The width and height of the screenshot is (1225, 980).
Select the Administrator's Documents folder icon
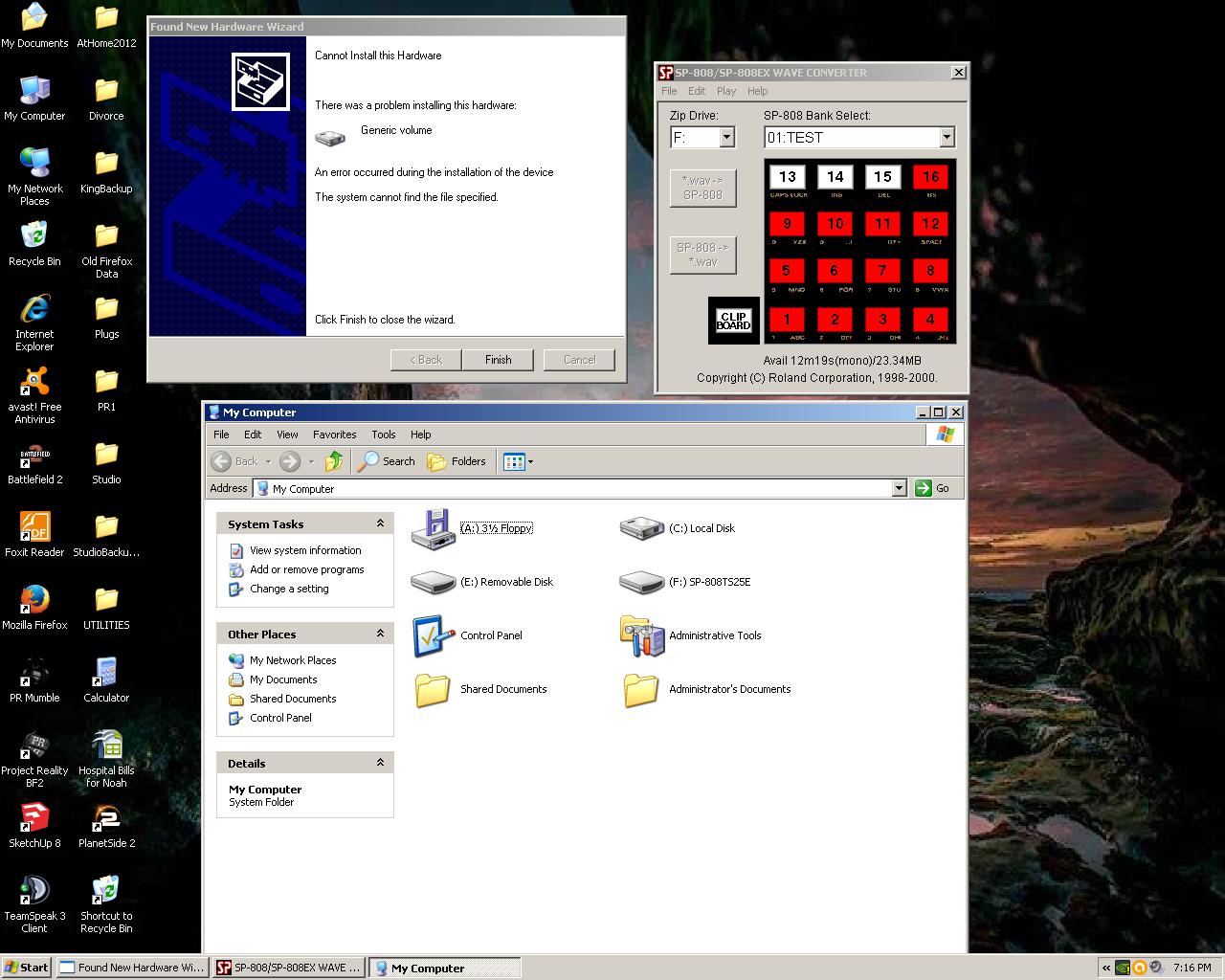click(641, 689)
